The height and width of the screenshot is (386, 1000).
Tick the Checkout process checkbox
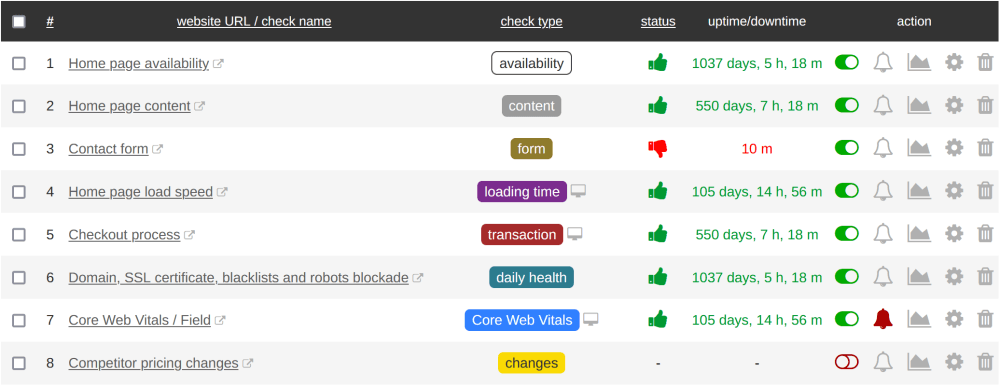(x=19, y=234)
